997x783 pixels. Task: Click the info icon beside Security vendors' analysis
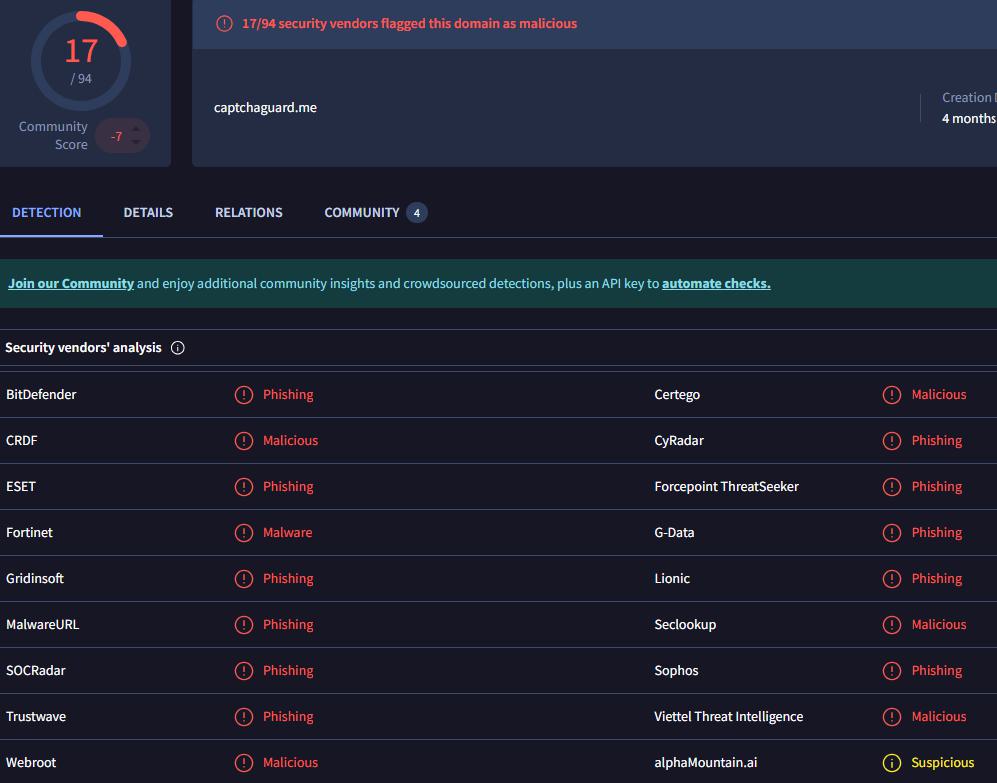pos(178,348)
